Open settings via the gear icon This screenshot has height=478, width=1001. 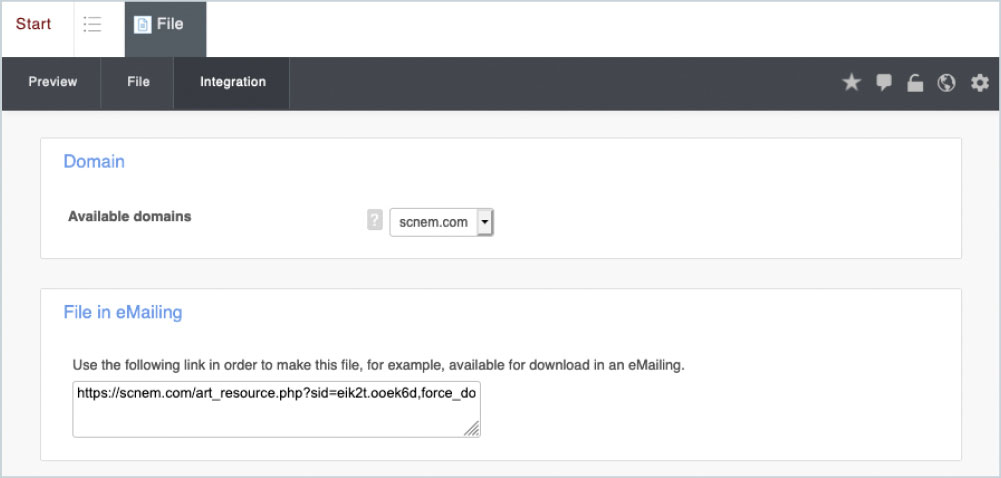[979, 83]
